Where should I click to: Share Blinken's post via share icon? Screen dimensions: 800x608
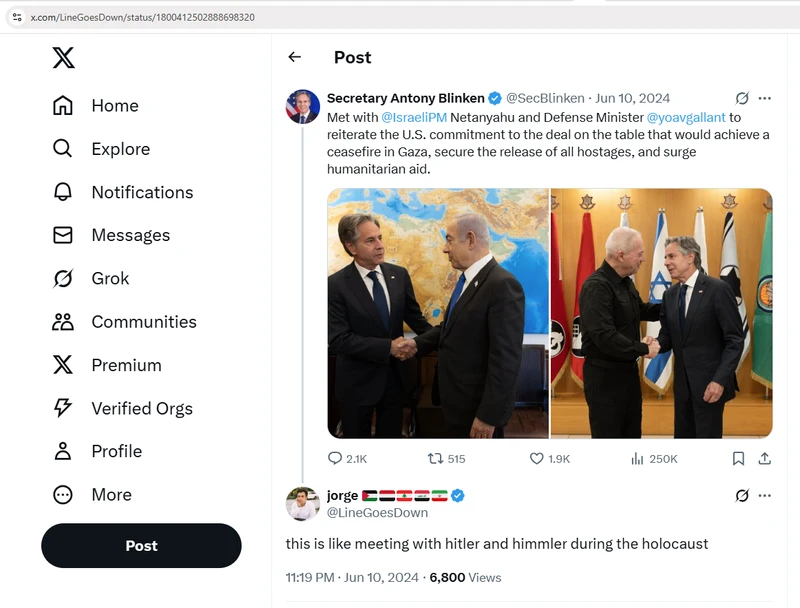pyautogui.click(x=764, y=458)
